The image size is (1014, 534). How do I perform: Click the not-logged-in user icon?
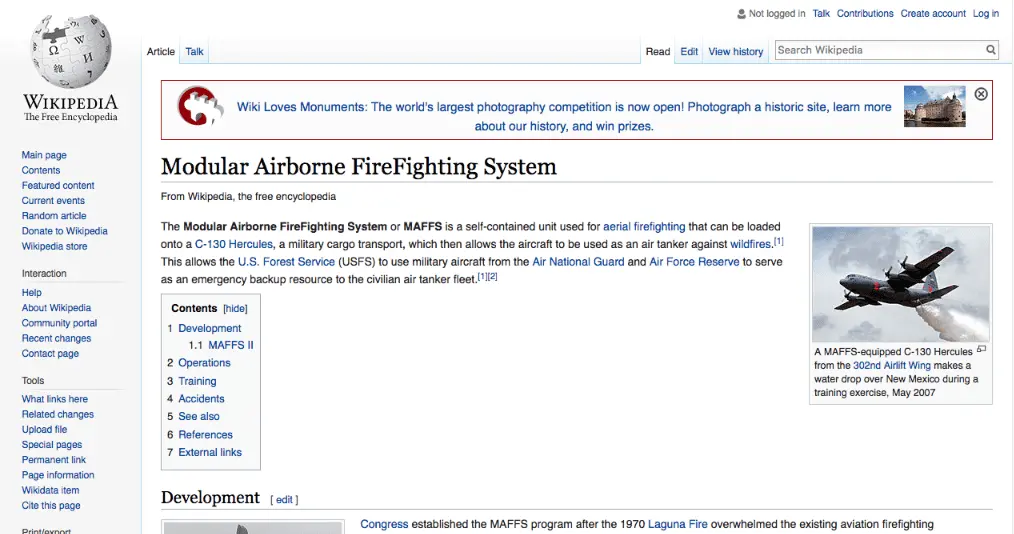coord(741,14)
